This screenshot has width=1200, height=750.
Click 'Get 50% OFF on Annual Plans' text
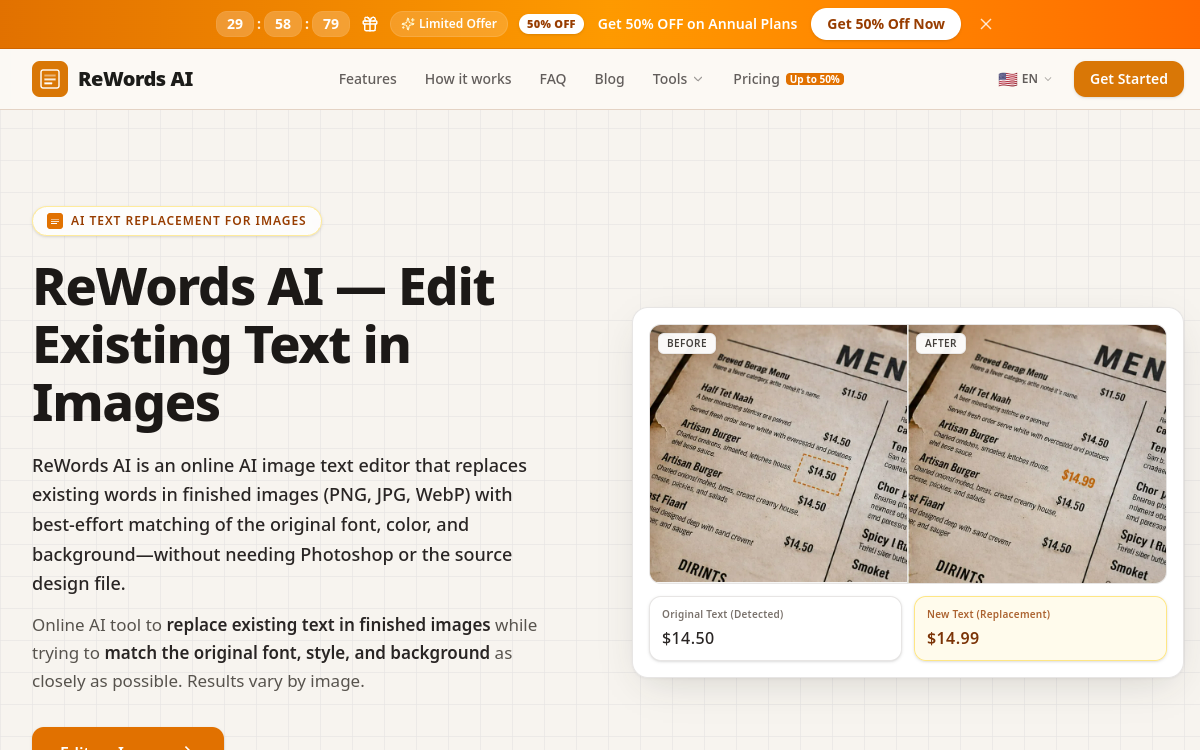coord(697,24)
